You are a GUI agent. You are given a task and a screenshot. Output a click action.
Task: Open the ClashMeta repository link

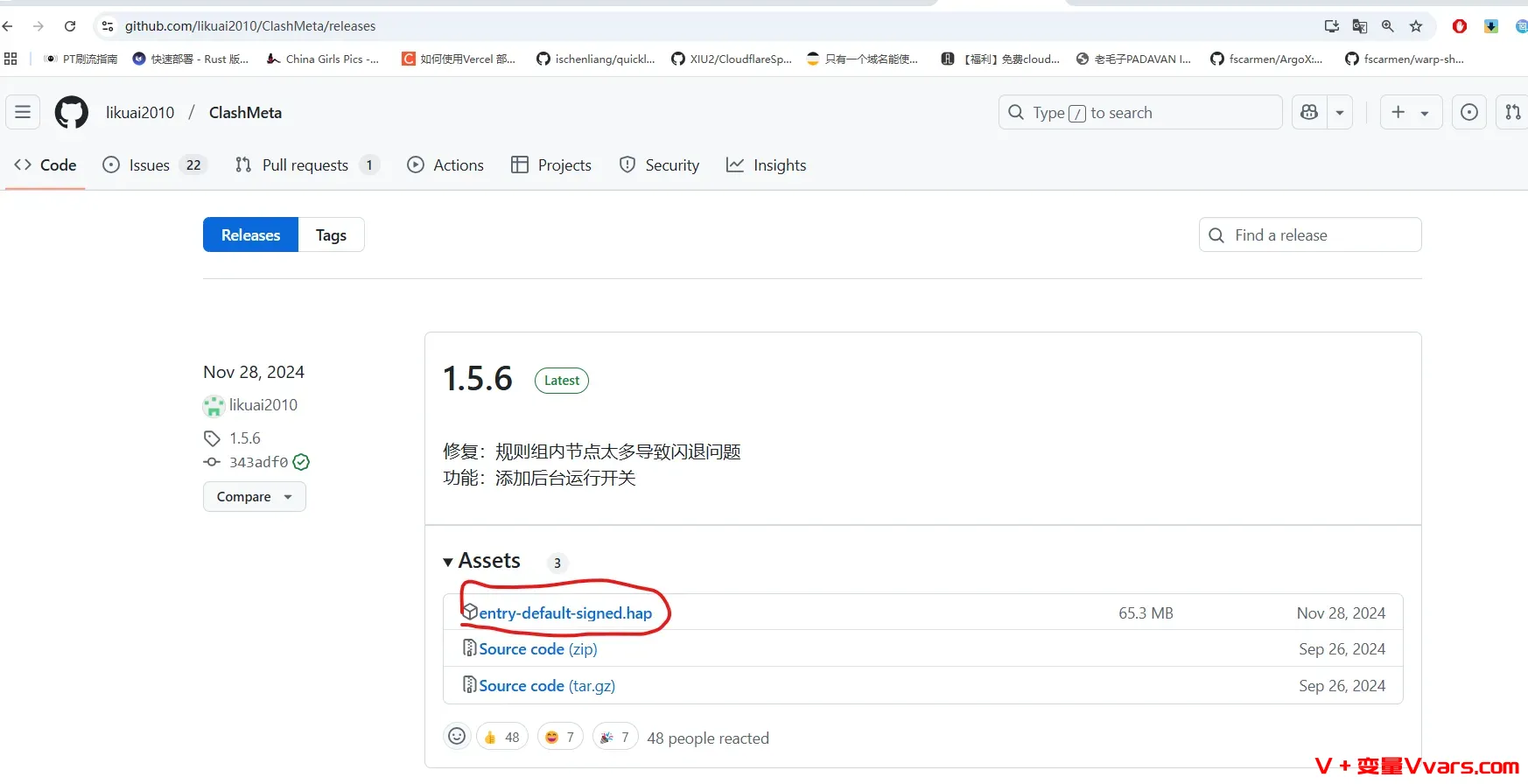coord(245,112)
